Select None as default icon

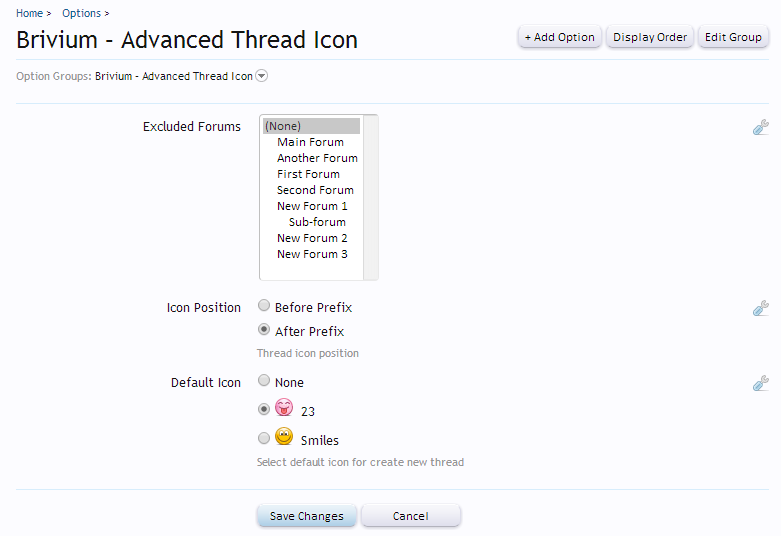(x=264, y=381)
